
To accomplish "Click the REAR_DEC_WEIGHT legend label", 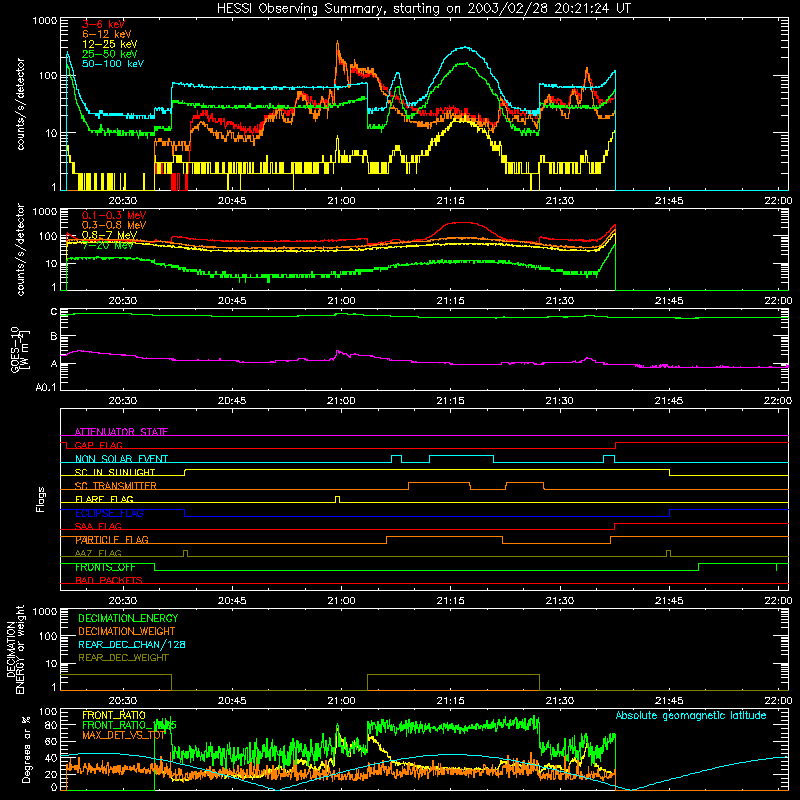I will point(123,658).
